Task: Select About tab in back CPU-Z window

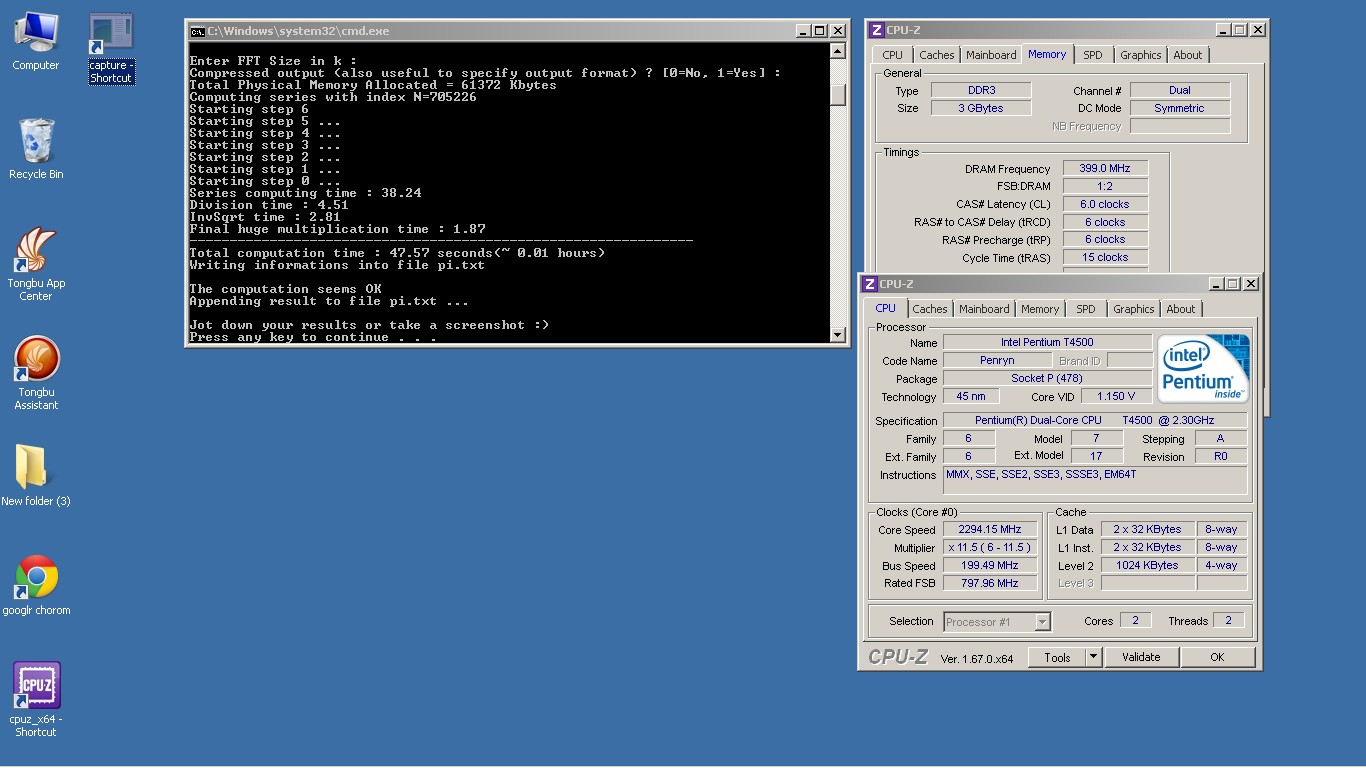Action: [1188, 55]
